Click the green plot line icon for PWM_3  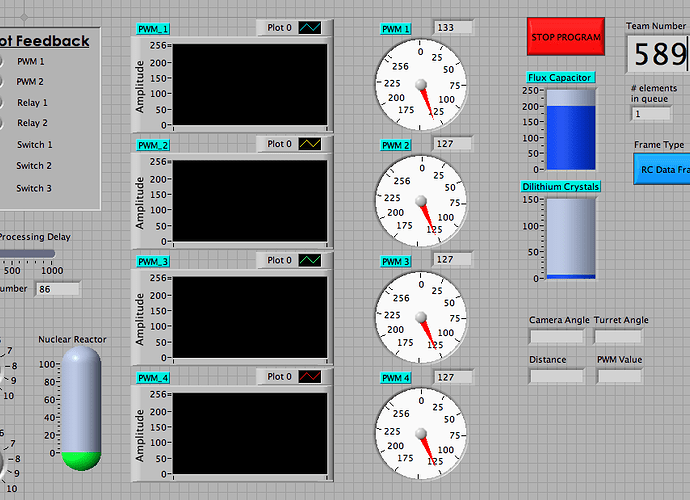pyautogui.click(x=310, y=260)
